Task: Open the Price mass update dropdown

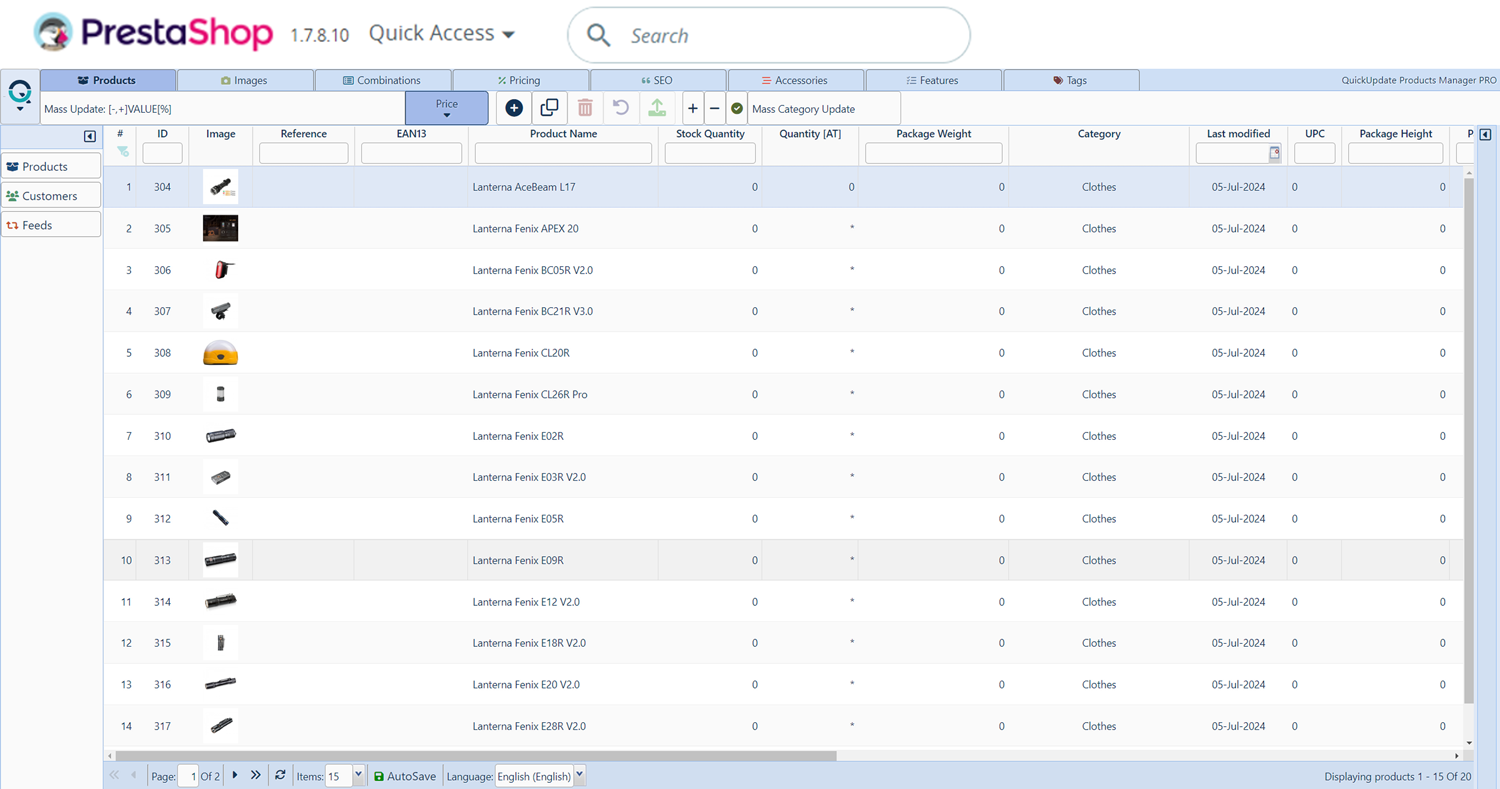Action: pos(446,108)
